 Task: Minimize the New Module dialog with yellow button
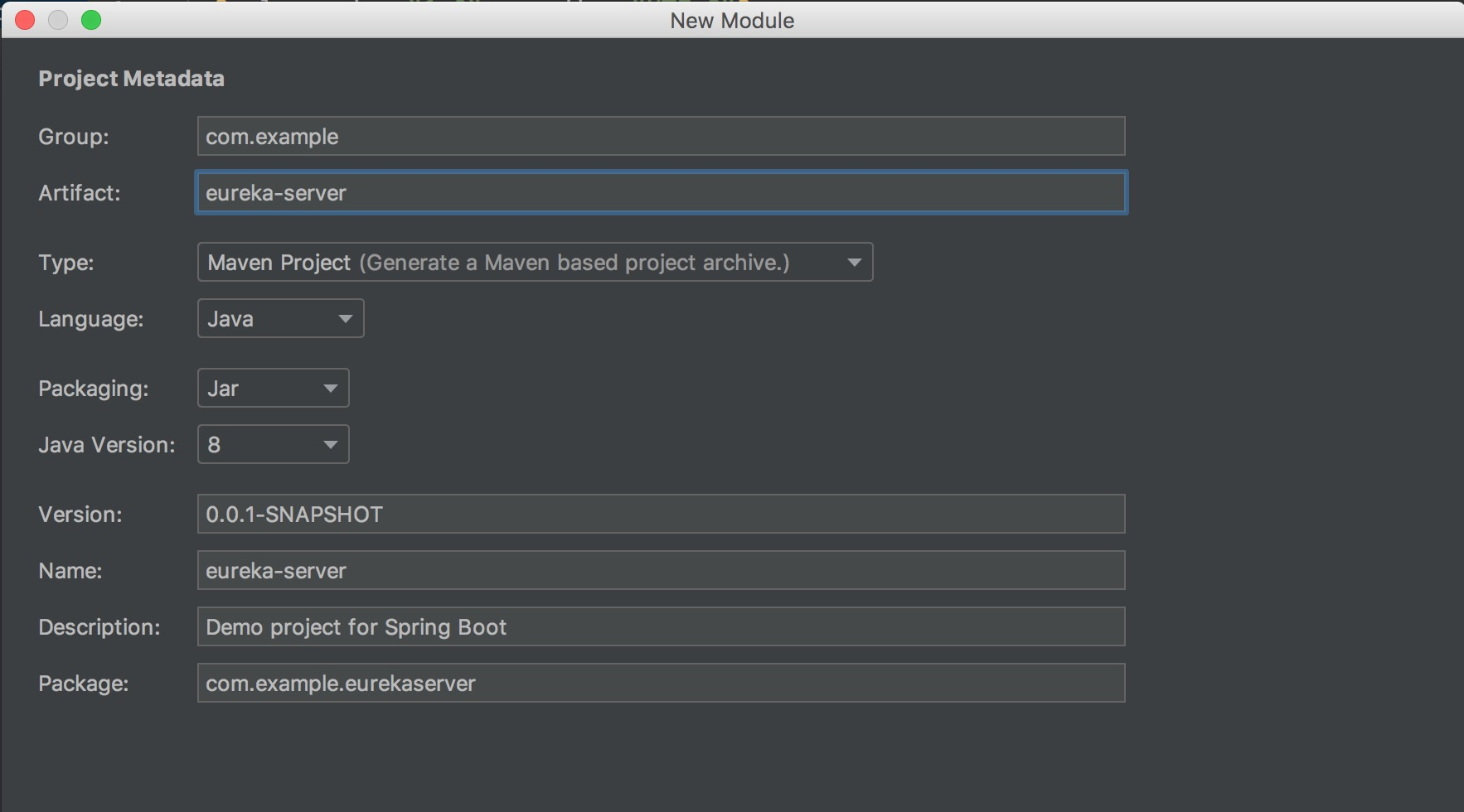click(x=58, y=20)
